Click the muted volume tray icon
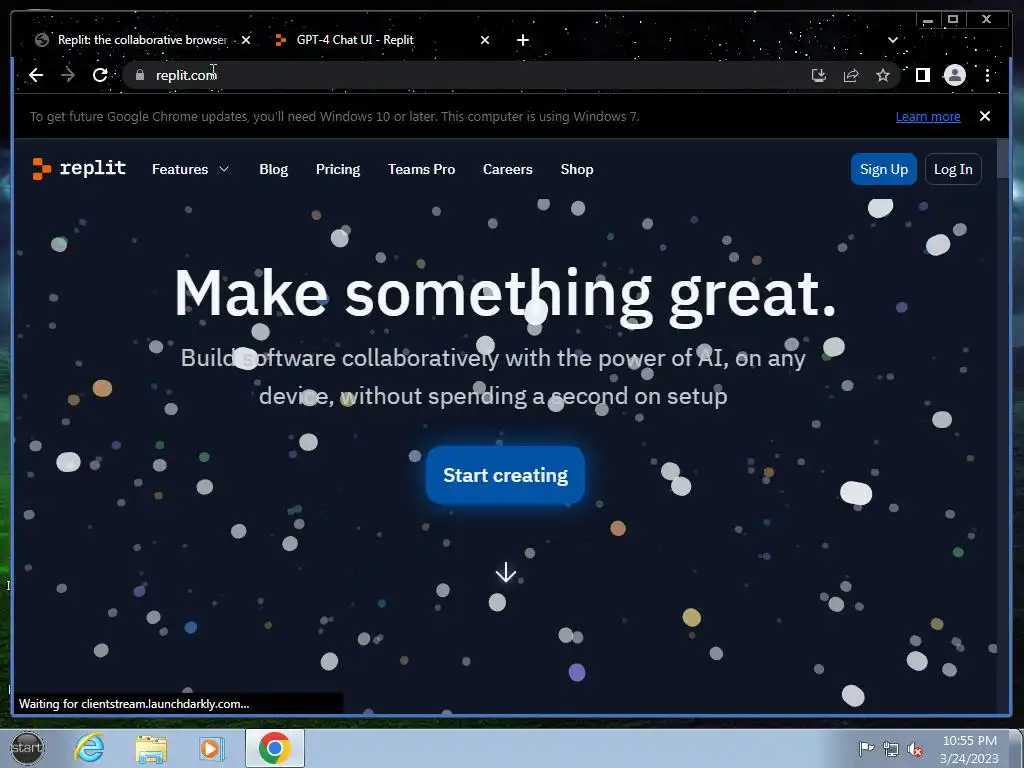This screenshot has height=768, width=1024. [915, 749]
